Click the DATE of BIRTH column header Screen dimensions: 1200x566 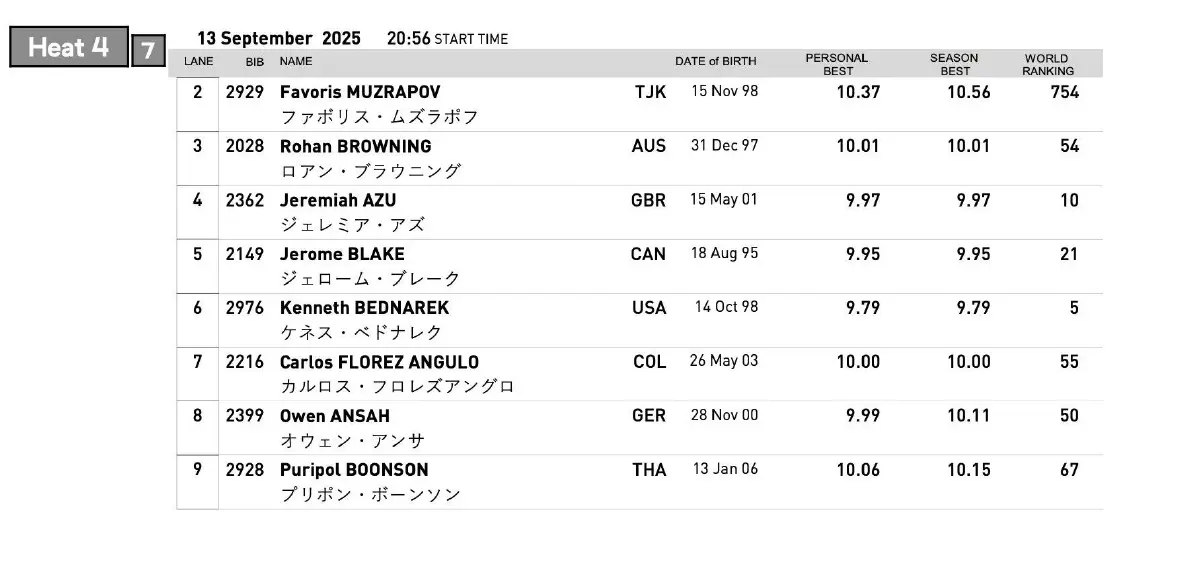click(715, 62)
